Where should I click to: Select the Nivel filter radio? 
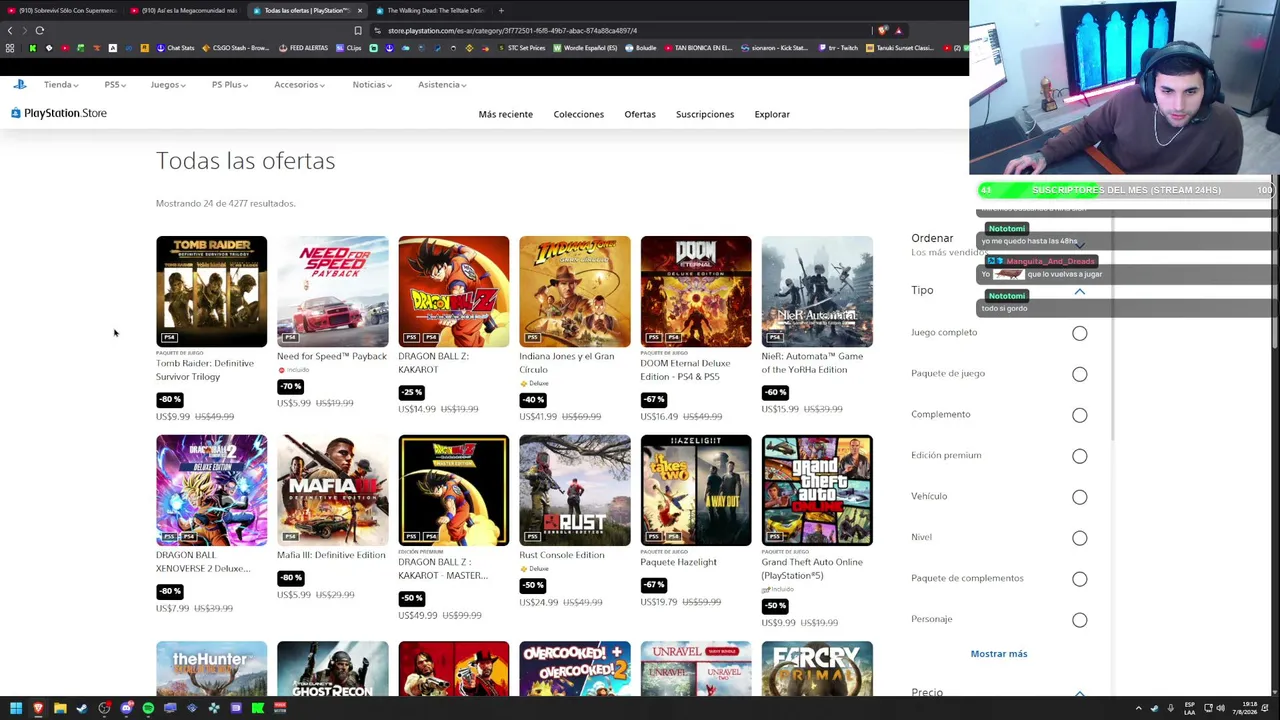click(1080, 538)
